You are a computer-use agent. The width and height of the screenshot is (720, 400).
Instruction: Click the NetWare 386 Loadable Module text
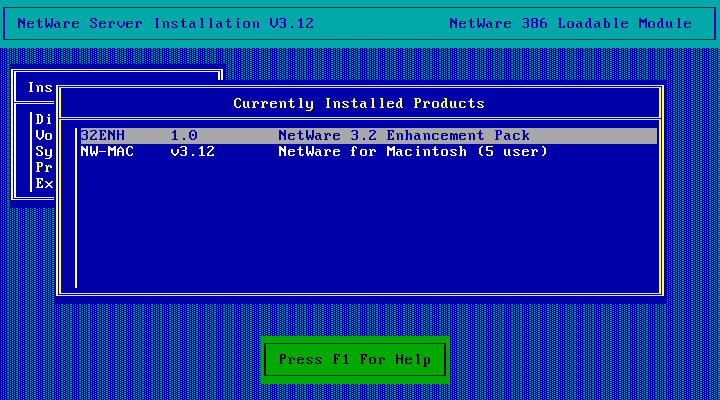[x=570, y=23]
